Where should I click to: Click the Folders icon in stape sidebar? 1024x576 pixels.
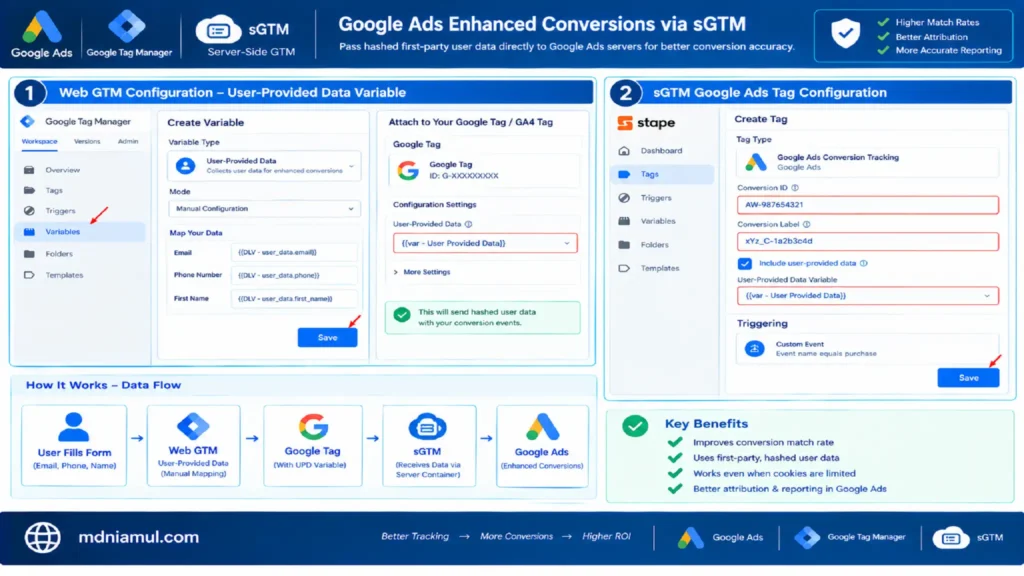click(x=624, y=245)
